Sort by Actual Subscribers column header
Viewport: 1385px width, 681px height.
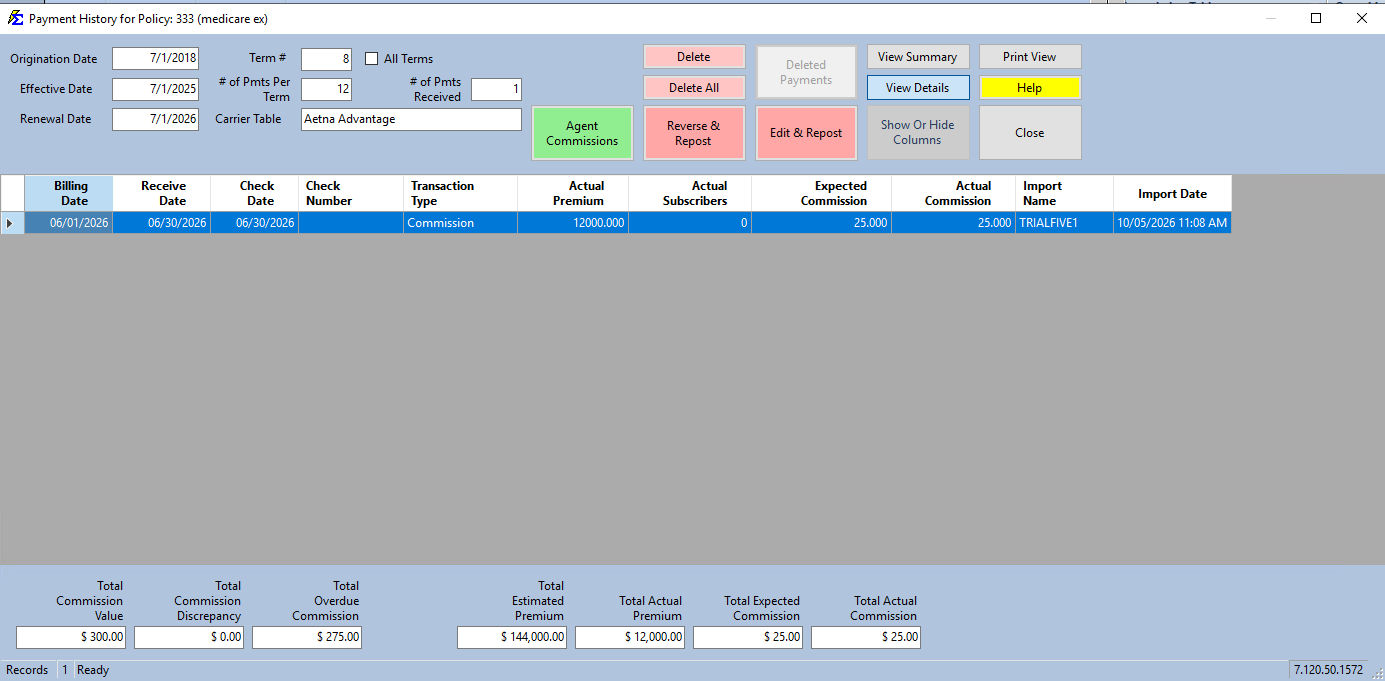click(690, 194)
